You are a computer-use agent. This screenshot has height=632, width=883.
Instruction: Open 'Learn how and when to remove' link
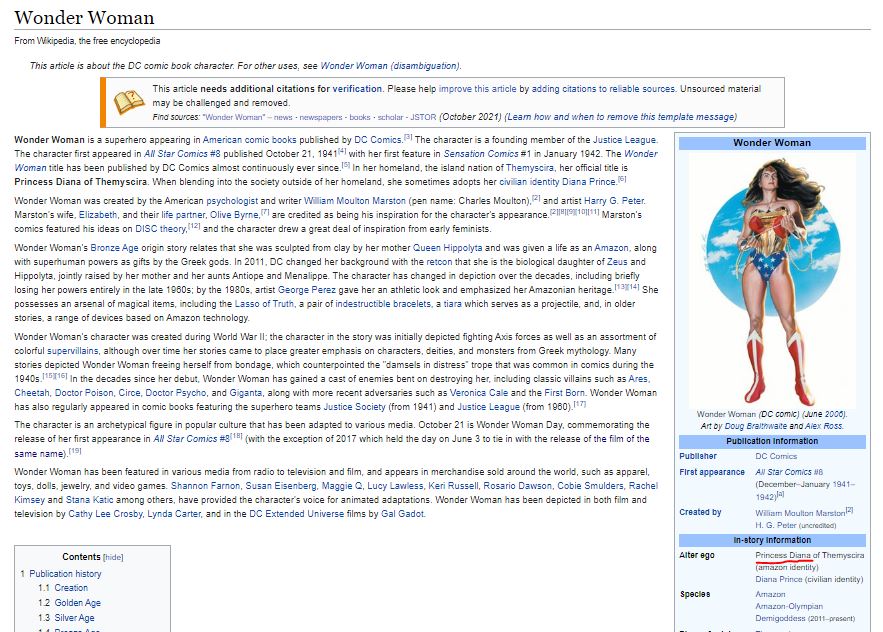620,117
